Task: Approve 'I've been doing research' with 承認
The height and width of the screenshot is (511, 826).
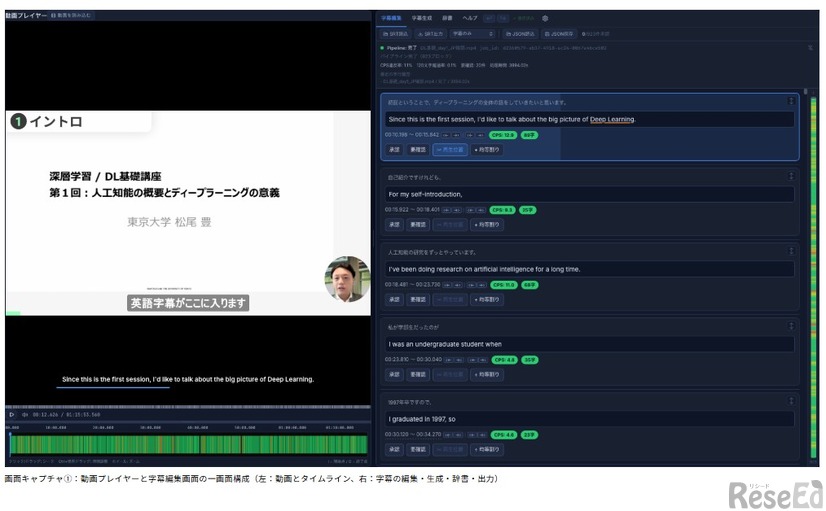Action: point(394,299)
